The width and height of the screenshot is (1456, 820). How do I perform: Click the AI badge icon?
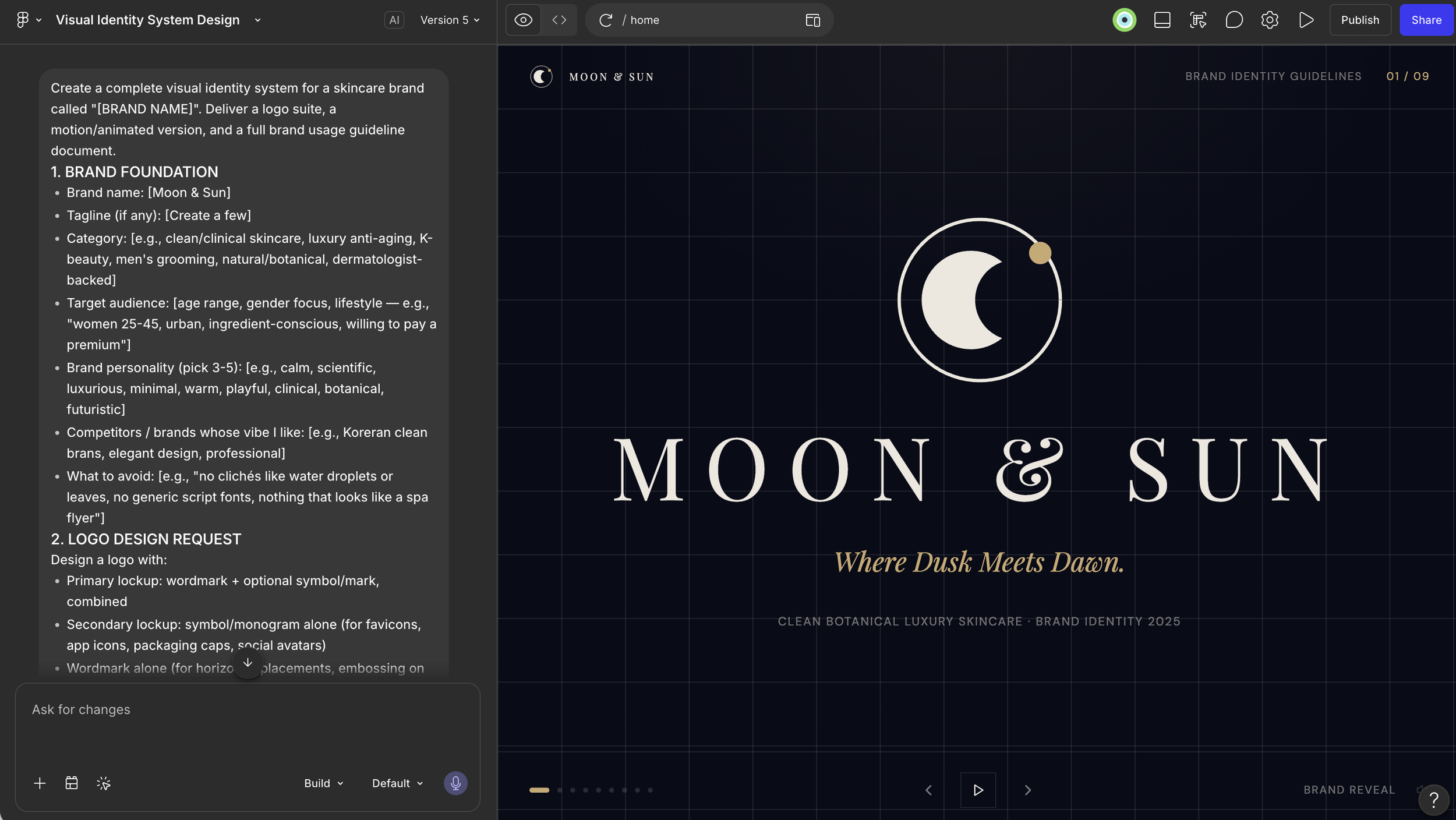pyautogui.click(x=394, y=20)
